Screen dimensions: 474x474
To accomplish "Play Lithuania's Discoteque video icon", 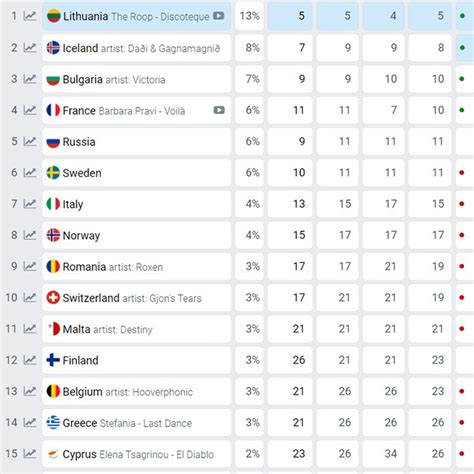I will [218, 16].
